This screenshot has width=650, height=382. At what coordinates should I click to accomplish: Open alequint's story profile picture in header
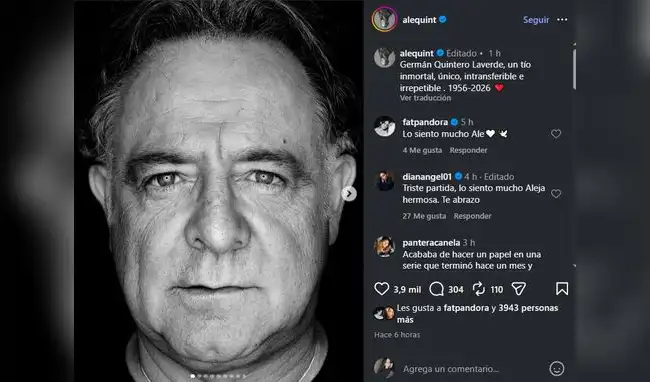[385, 19]
